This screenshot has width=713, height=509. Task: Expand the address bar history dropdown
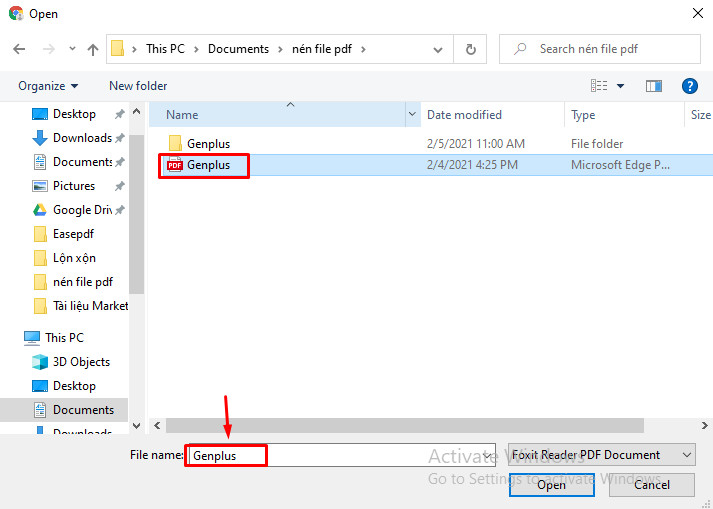(x=437, y=50)
